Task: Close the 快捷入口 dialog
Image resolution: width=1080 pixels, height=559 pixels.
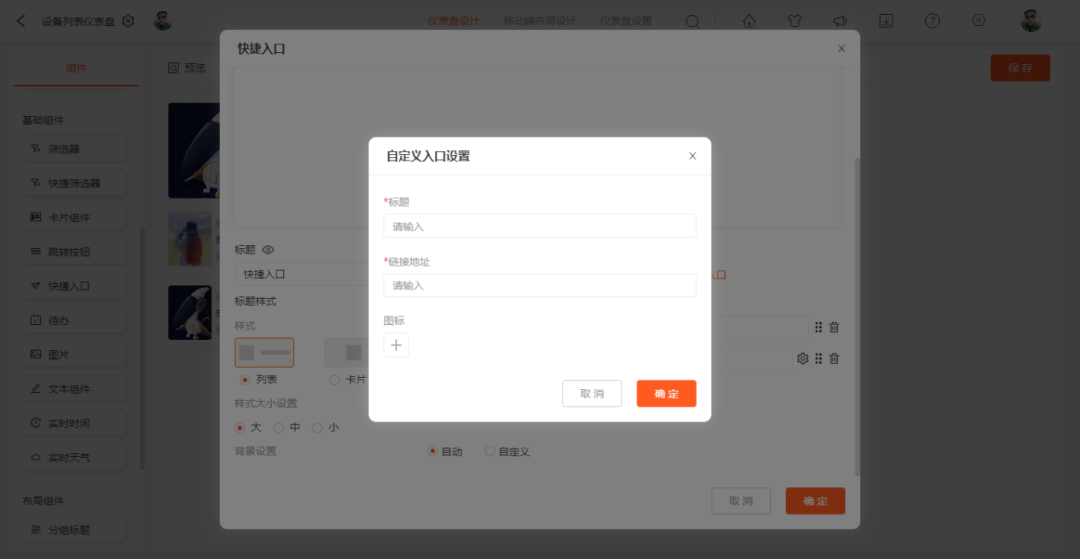Action: [841, 49]
